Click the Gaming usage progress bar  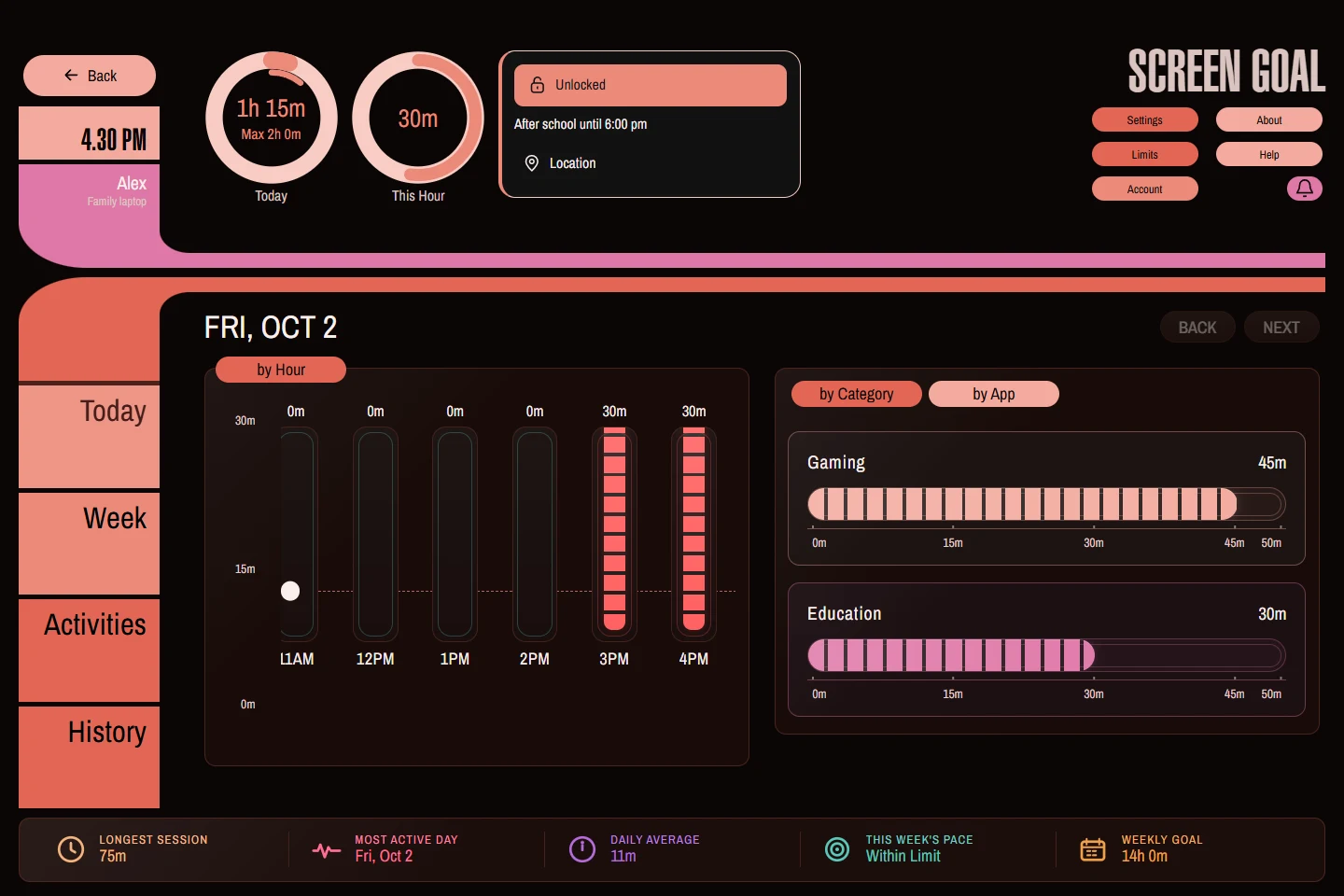click(x=1046, y=504)
